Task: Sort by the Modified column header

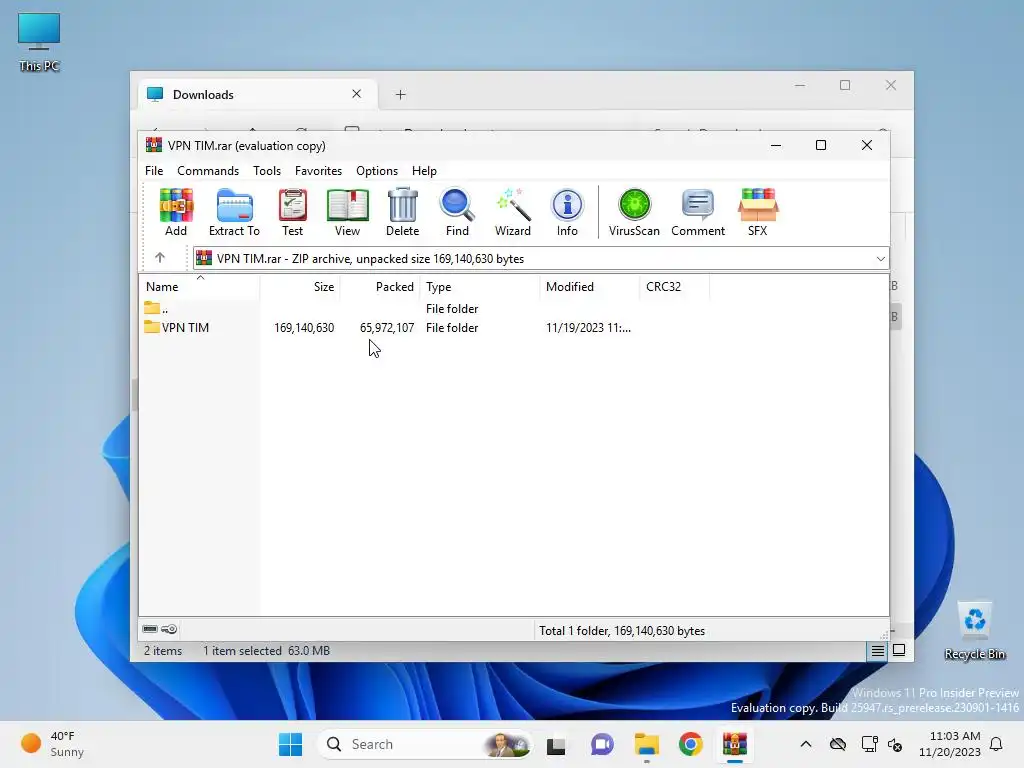Action: tap(590, 287)
